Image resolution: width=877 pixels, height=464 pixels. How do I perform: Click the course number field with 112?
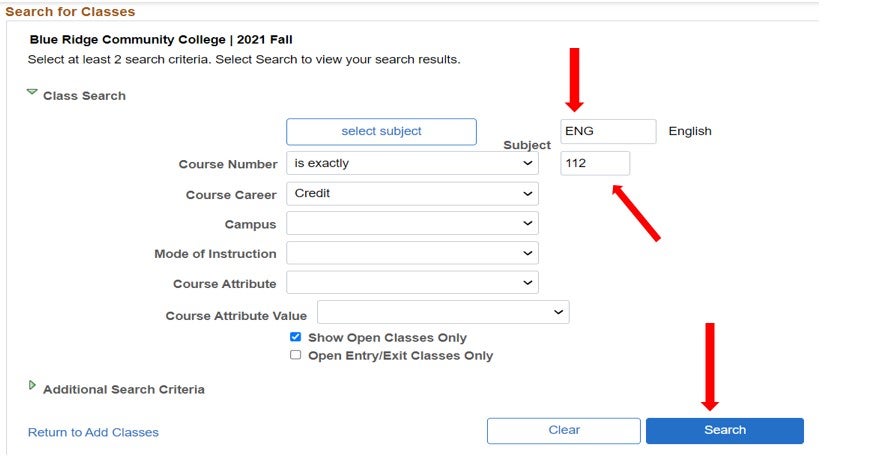point(595,163)
